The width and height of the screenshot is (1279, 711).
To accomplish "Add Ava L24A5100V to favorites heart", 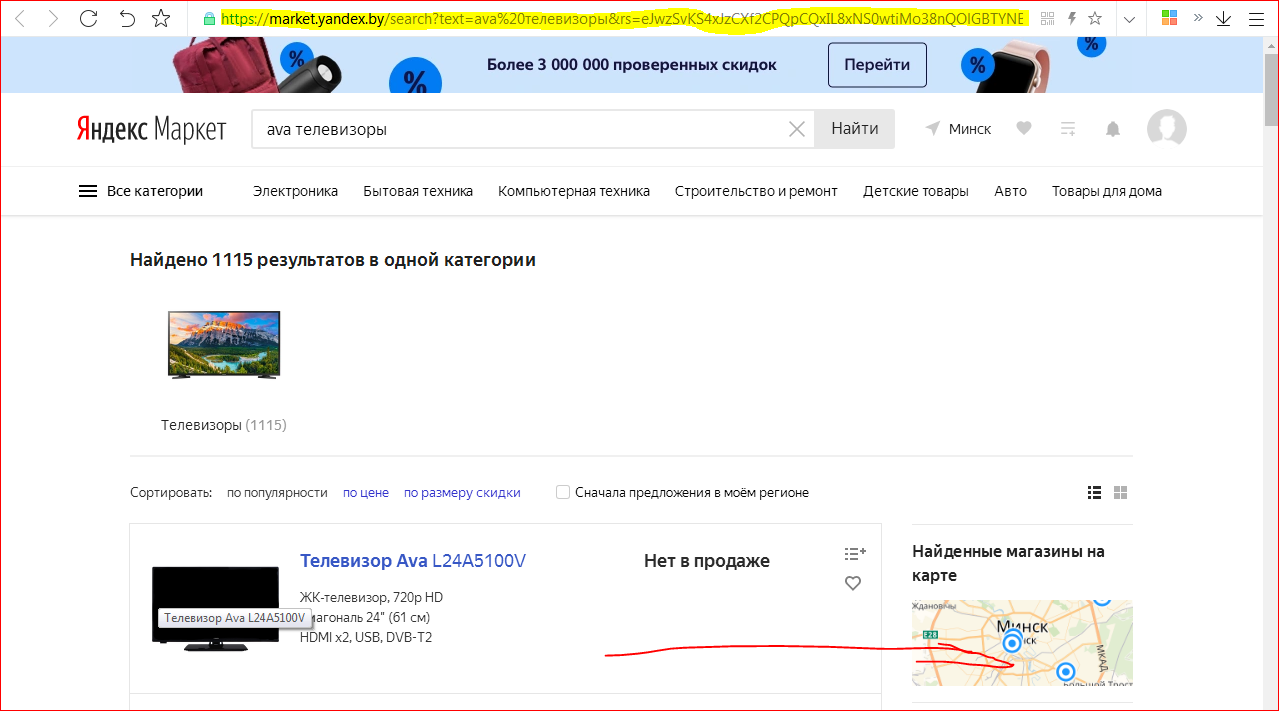I will (853, 583).
